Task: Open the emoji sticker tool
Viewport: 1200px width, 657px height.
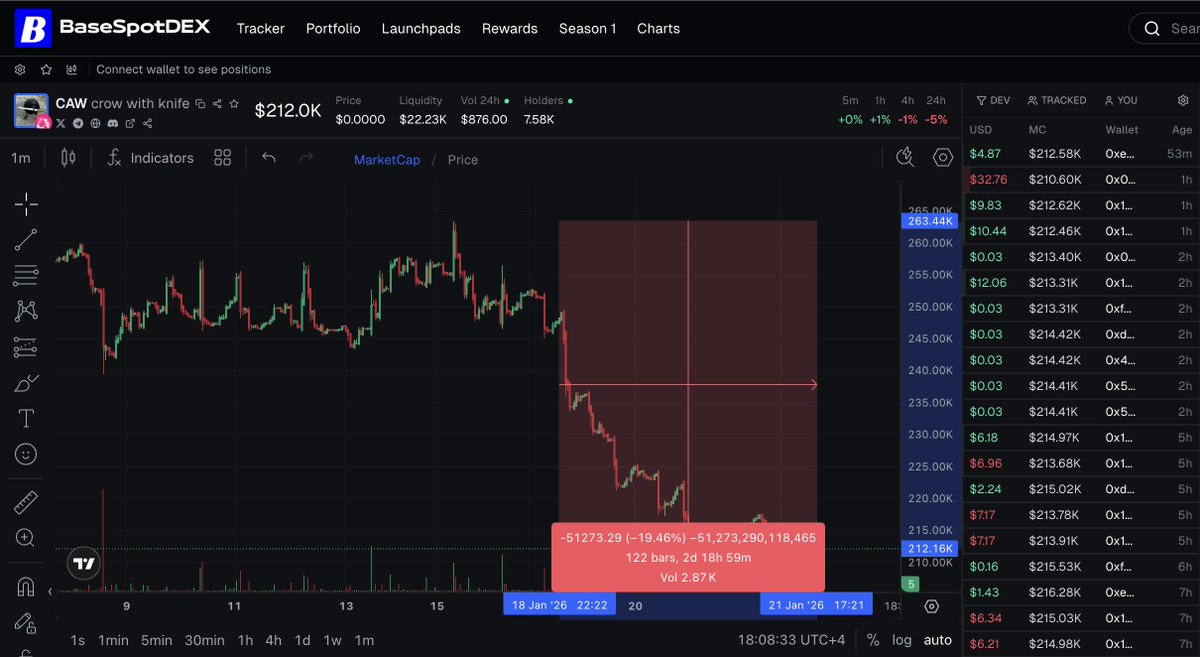Action: coord(26,454)
